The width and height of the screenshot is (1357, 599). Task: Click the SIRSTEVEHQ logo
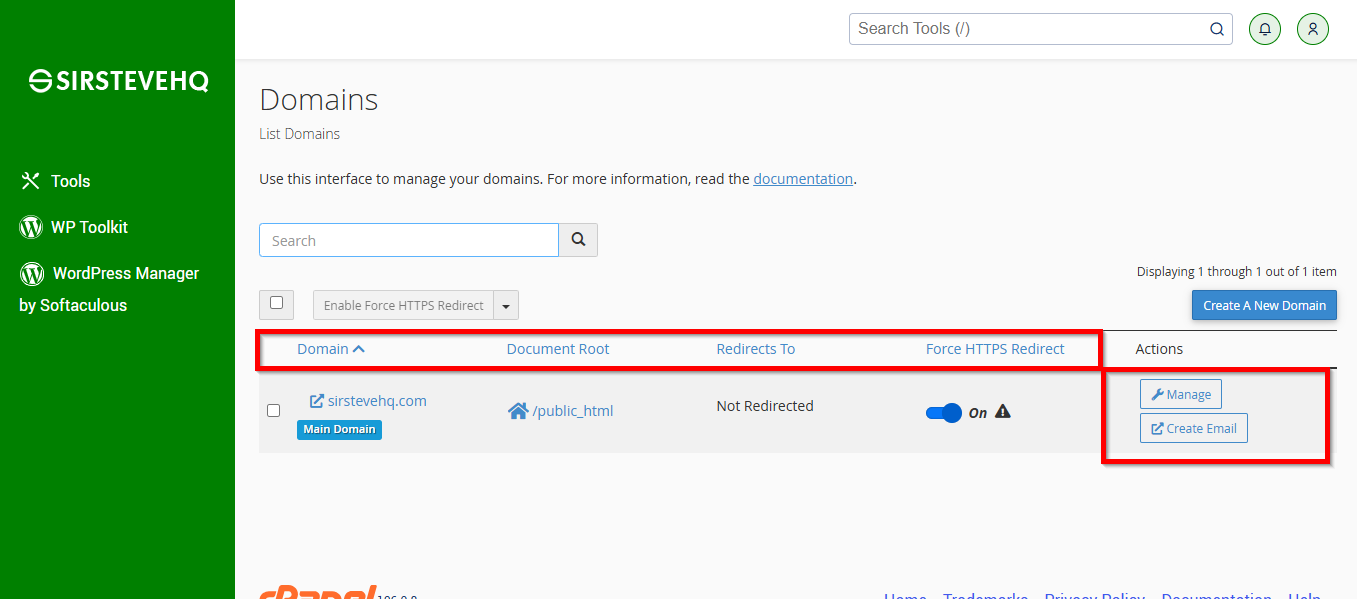(118, 81)
